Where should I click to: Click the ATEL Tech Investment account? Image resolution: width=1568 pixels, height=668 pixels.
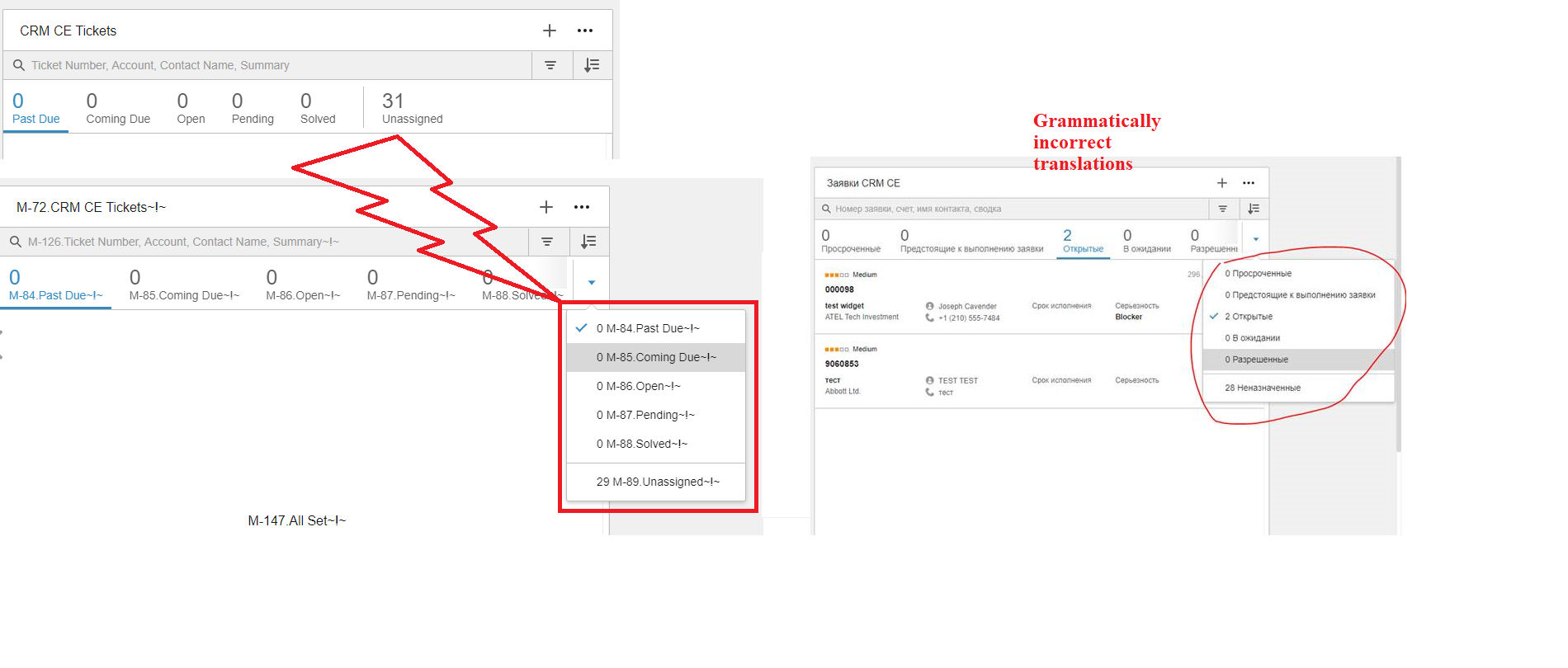point(862,317)
